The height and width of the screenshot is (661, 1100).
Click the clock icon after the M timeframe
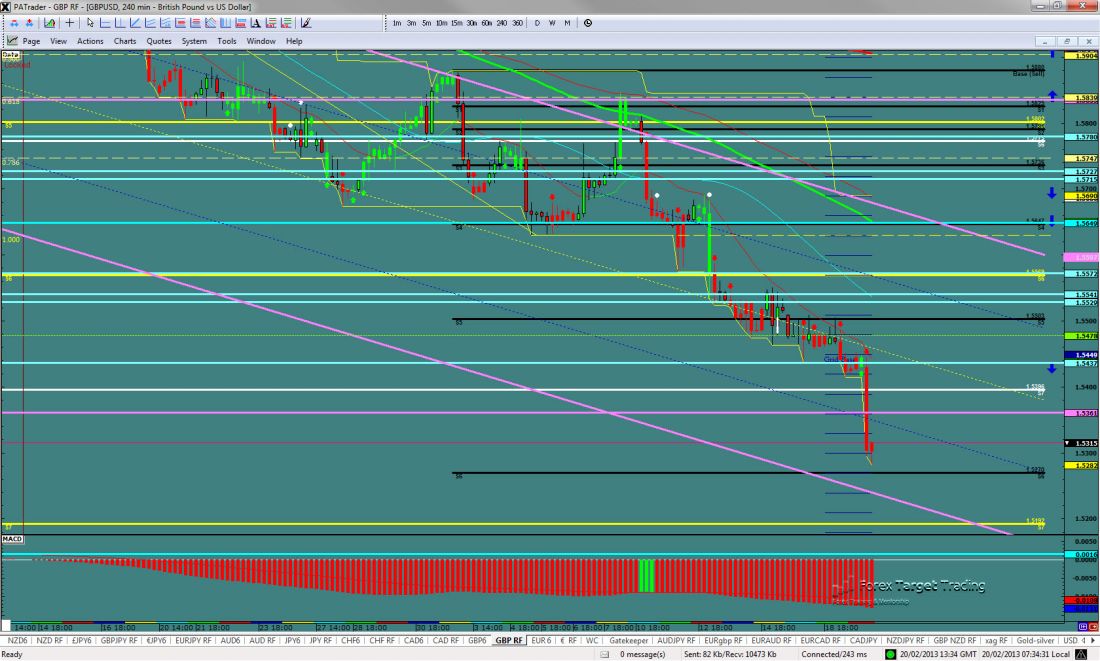587,22
